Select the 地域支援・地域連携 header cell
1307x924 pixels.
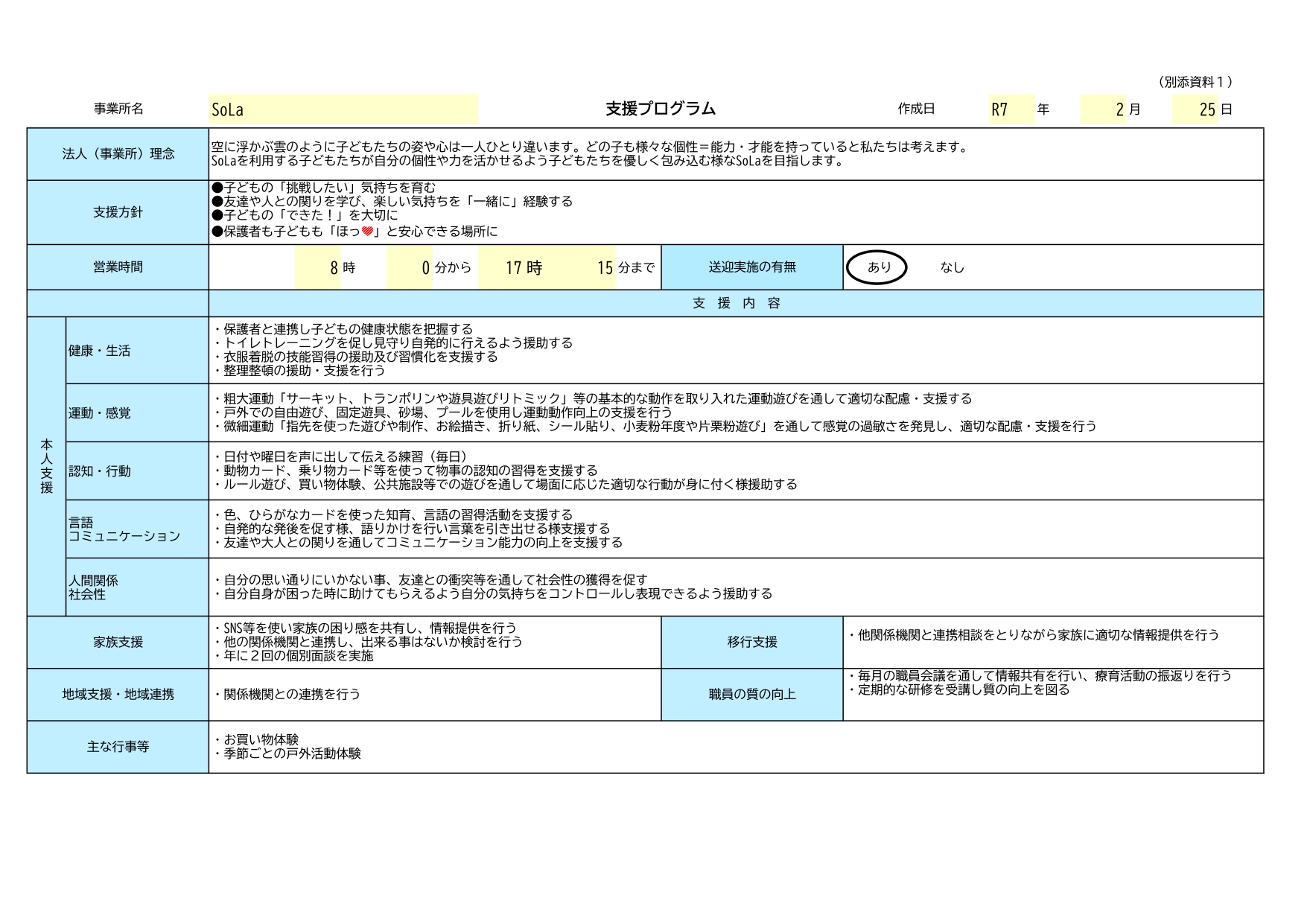(118, 694)
